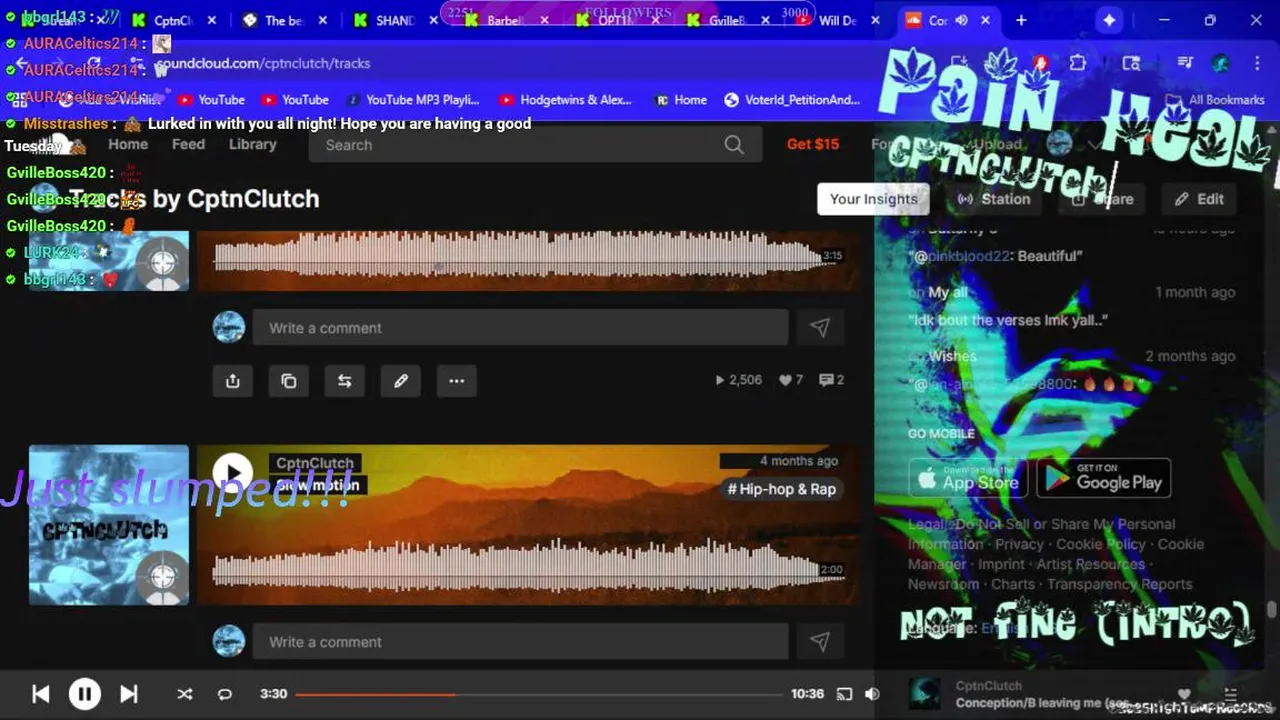1280x720 pixels.
Task: Write a comment on the 2:00 track
Action: pos(520,642)
